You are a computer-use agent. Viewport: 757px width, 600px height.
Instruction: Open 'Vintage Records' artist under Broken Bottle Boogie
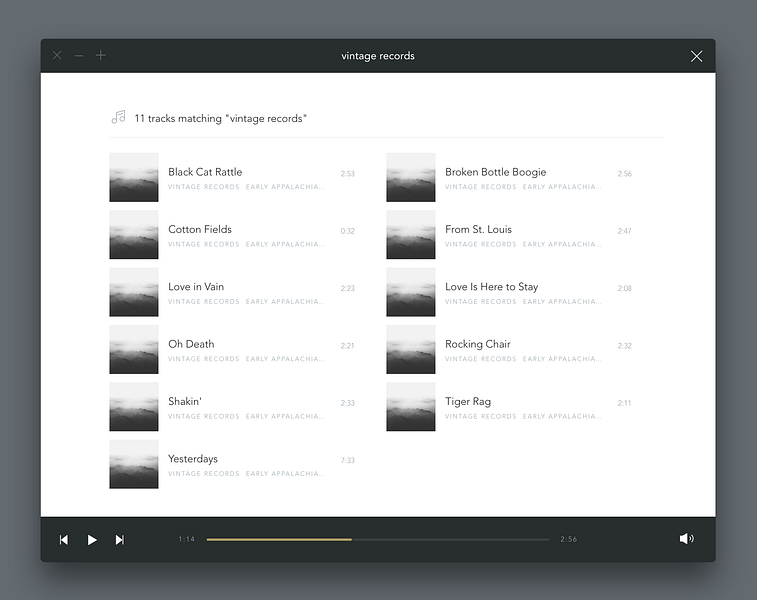[x=481, y=187]
